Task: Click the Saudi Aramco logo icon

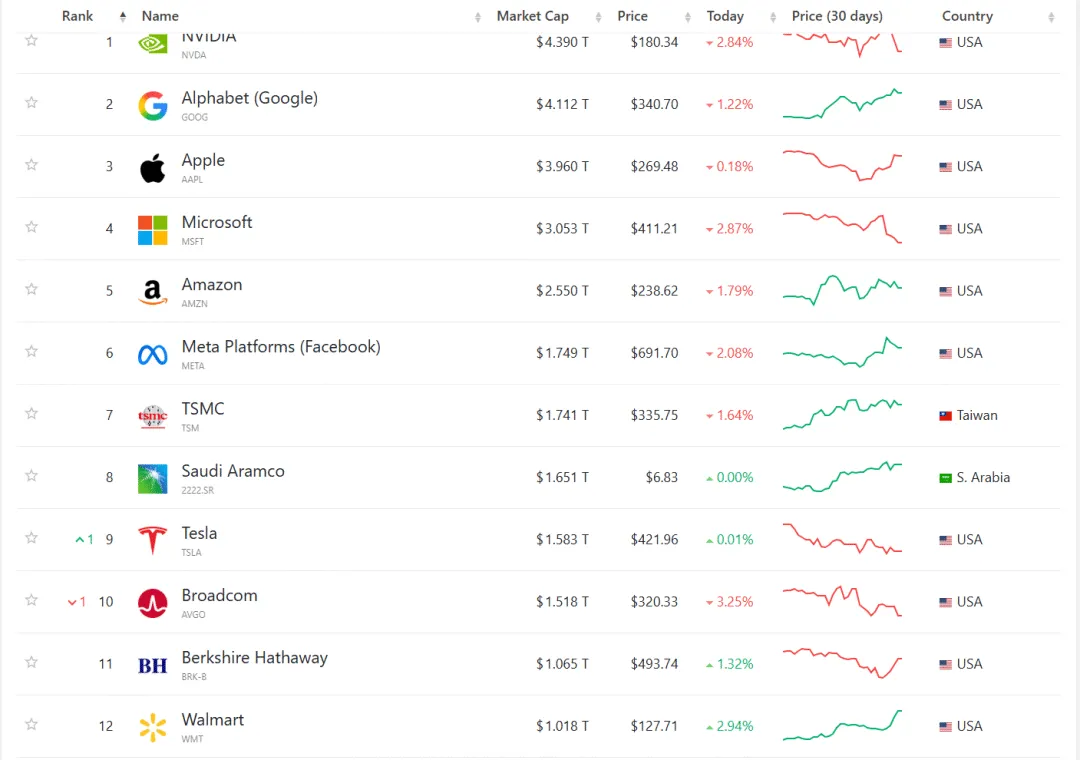Action: click(x=153, y=478)
